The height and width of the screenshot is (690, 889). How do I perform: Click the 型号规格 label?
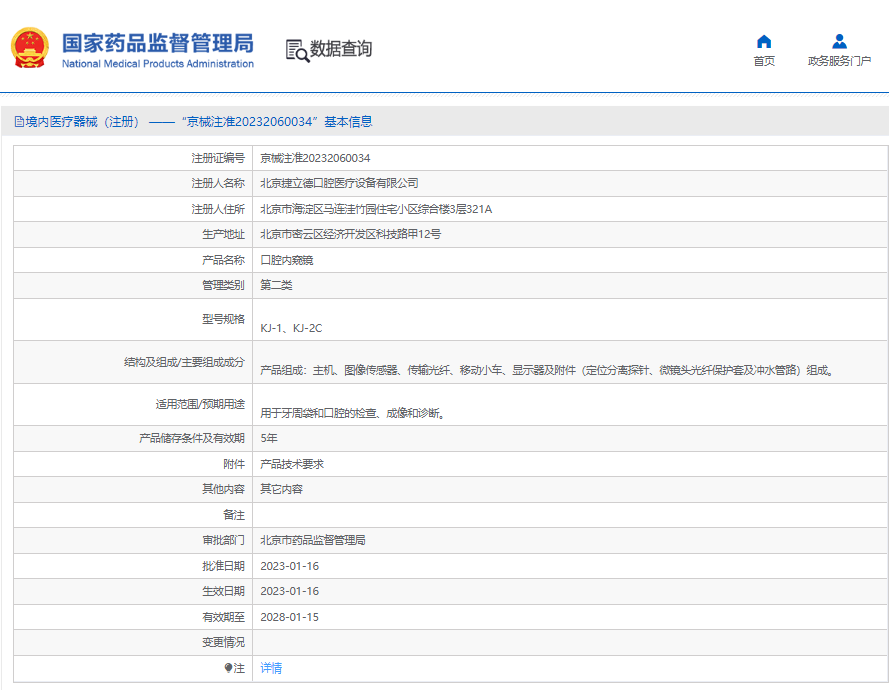[223, 319]
